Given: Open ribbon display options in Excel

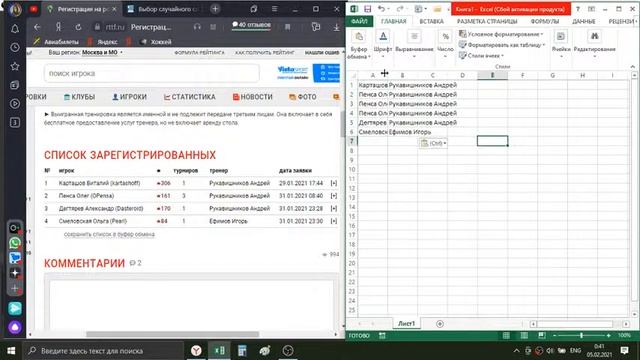Looking at the screenshot, I should point(591,9).
